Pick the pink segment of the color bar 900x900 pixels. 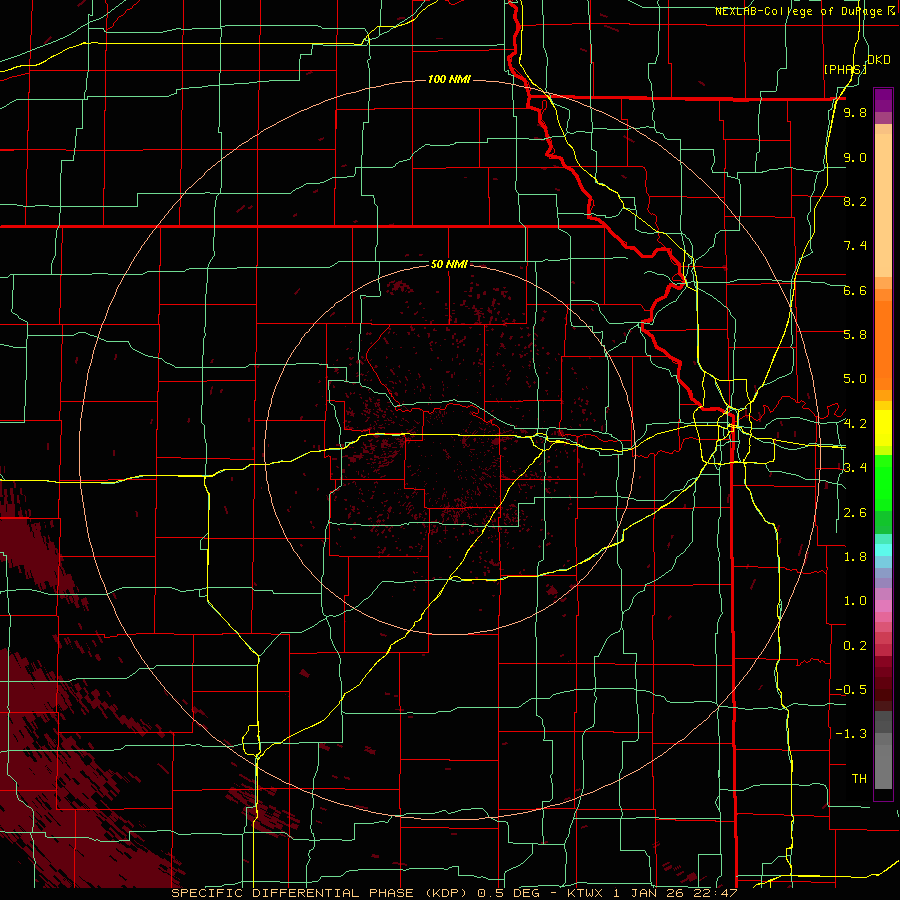883,606
